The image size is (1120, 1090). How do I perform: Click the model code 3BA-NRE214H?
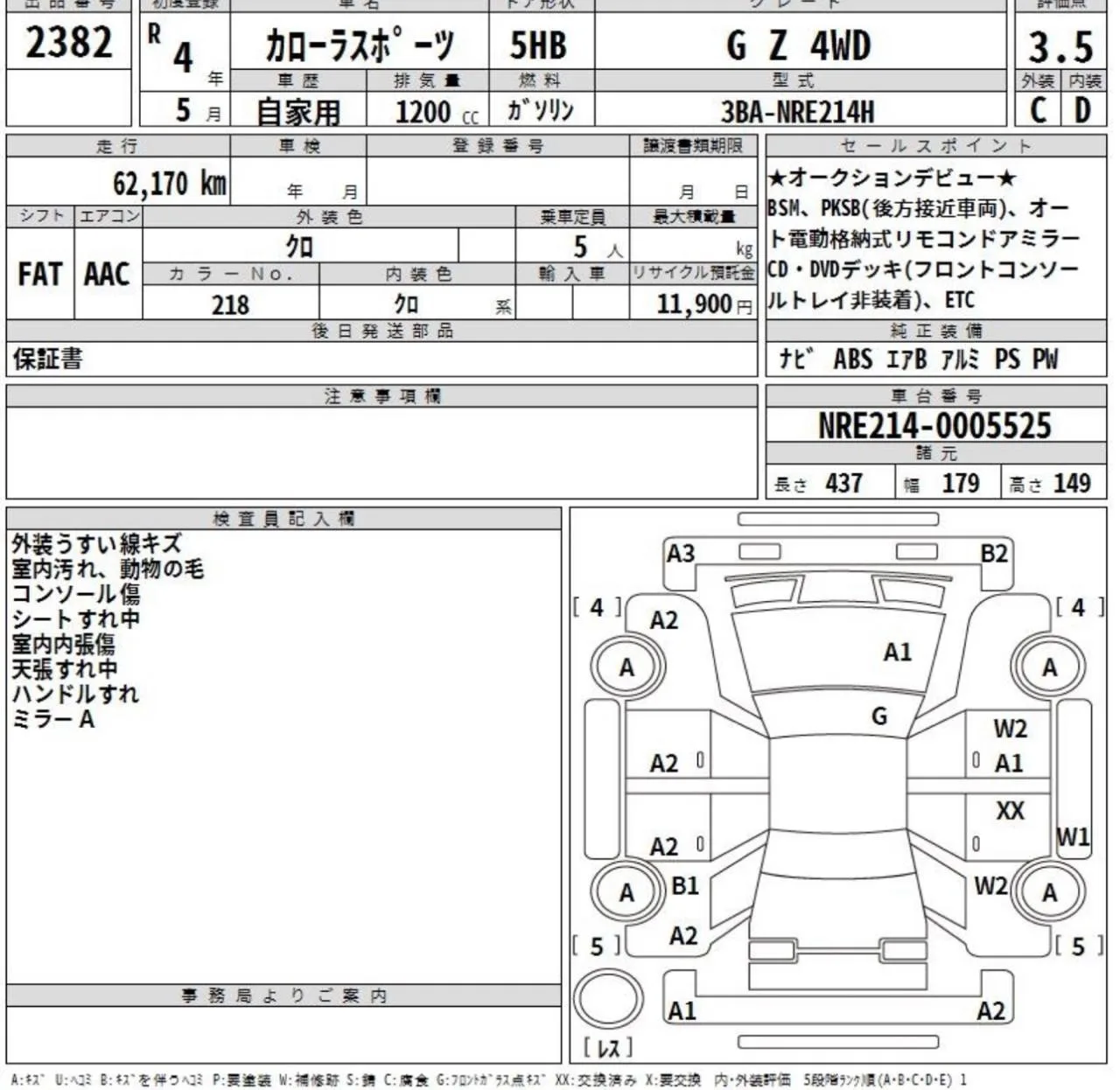tap(798, 111)
